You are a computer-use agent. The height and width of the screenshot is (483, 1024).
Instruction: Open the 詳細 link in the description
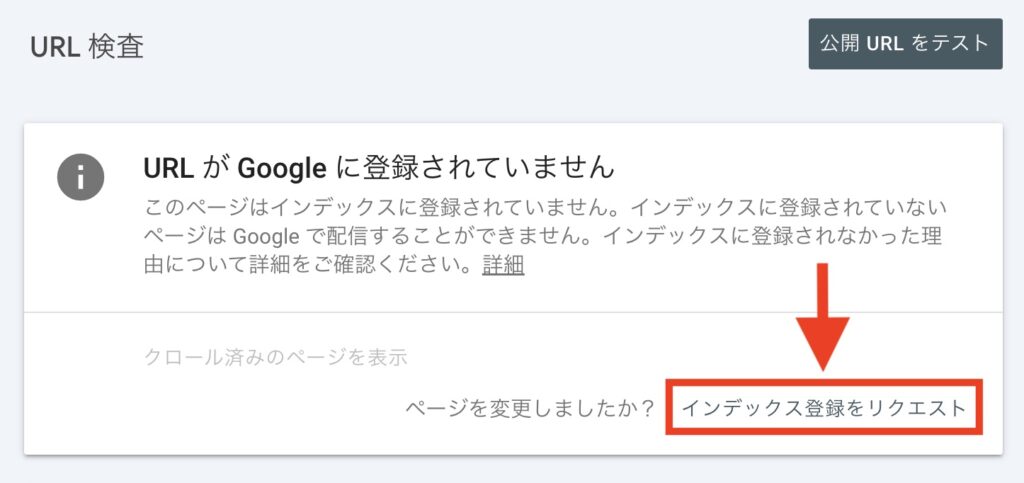(503, 266)
